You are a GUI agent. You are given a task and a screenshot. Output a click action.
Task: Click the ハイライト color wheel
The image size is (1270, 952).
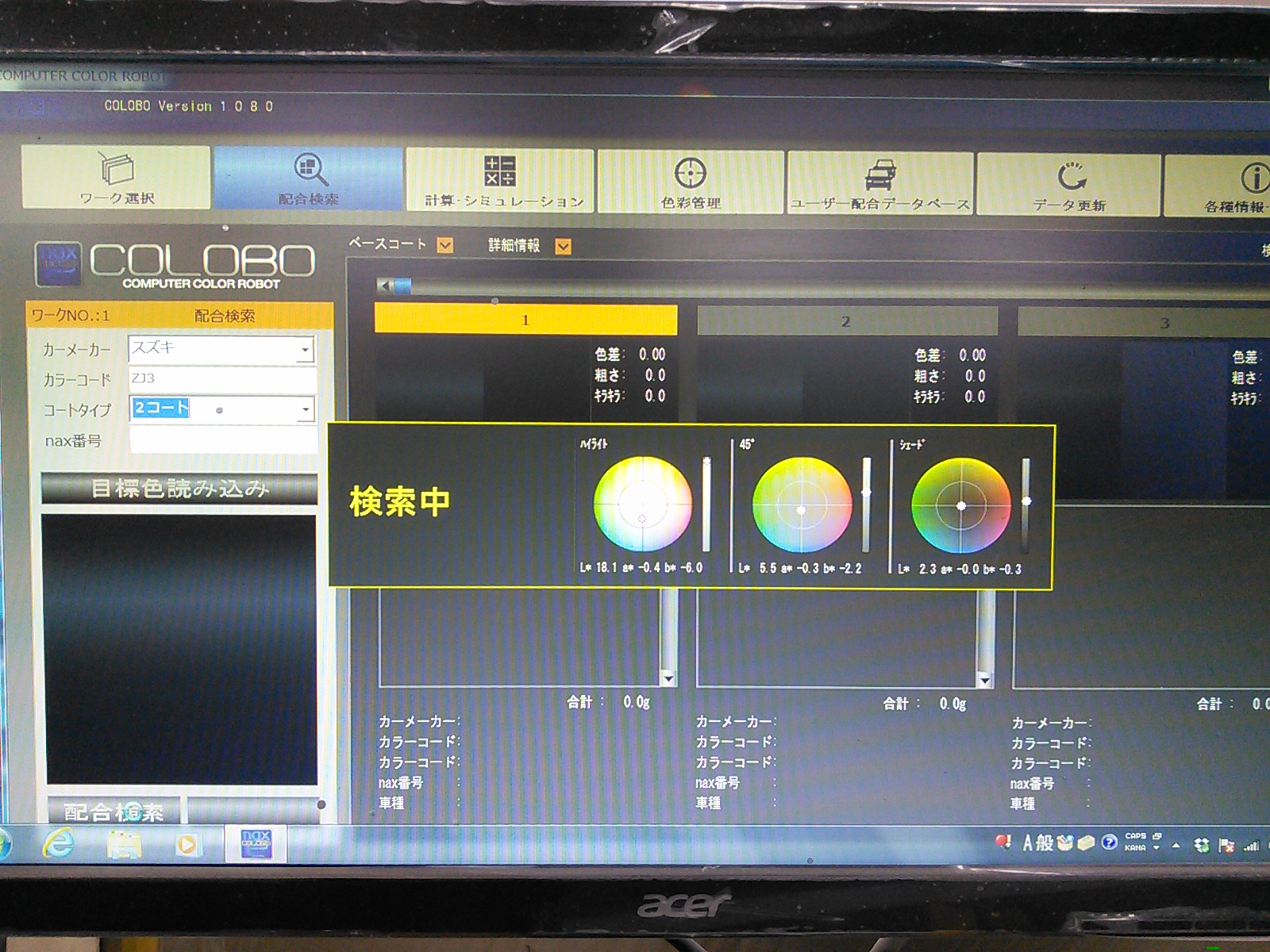pos(643,504)
